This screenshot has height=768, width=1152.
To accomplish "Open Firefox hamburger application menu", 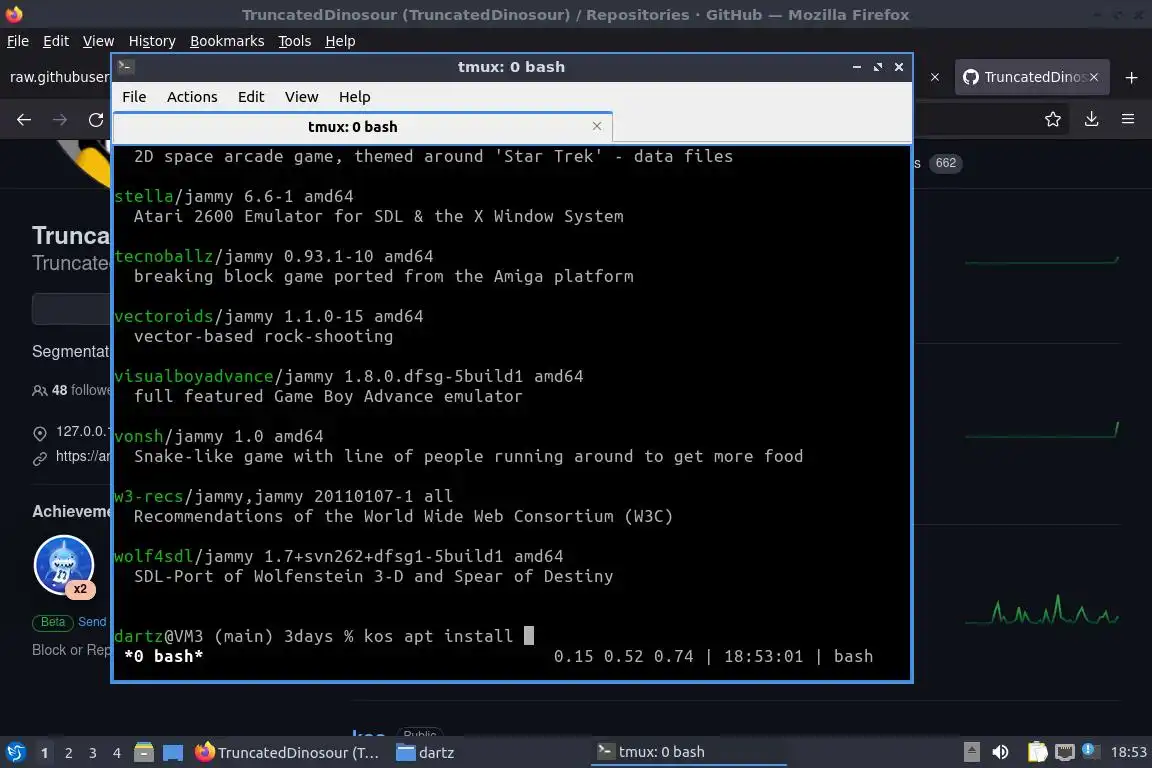I will pos(1128,119).
